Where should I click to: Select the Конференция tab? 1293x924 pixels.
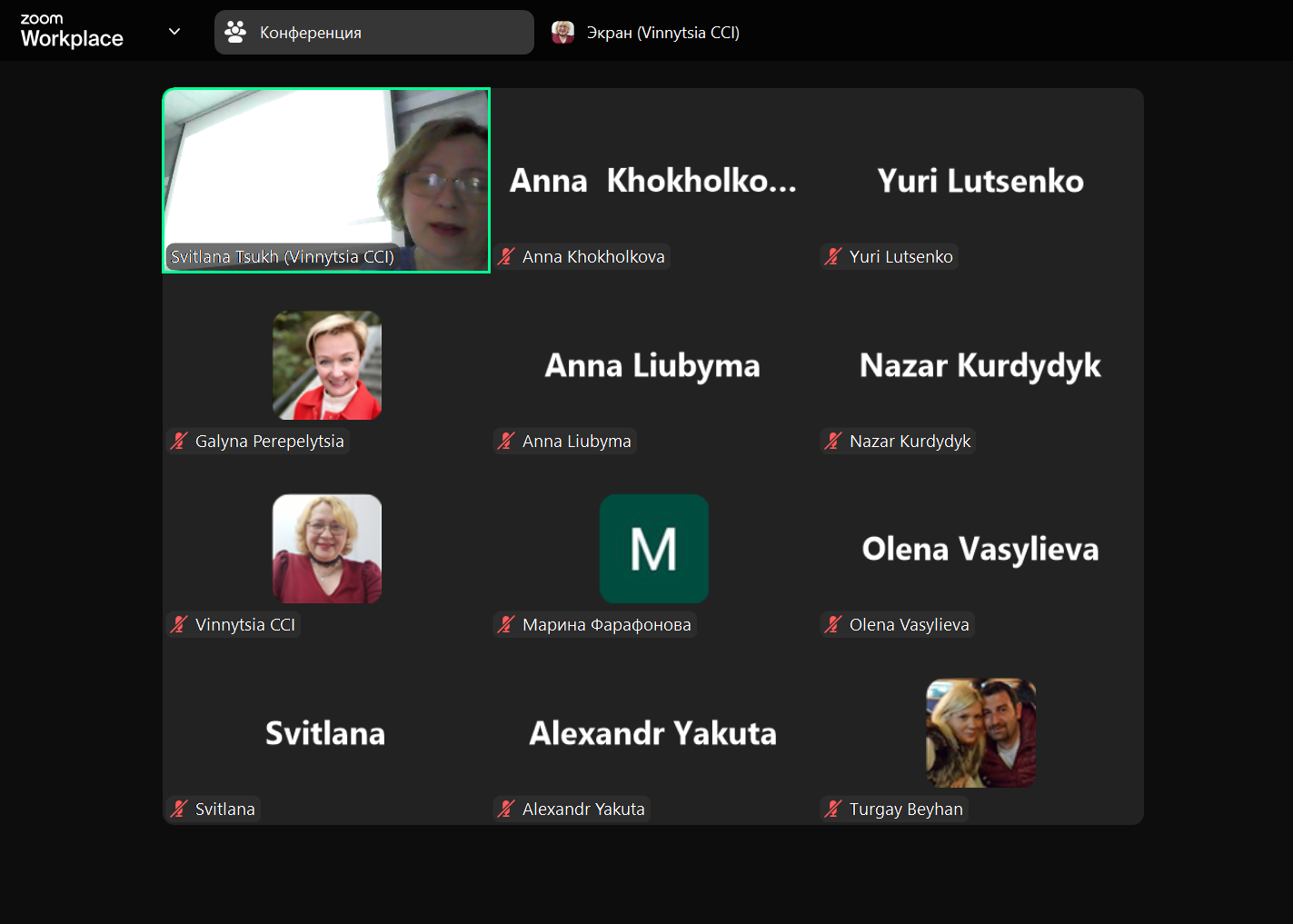(x=374, y=33)
